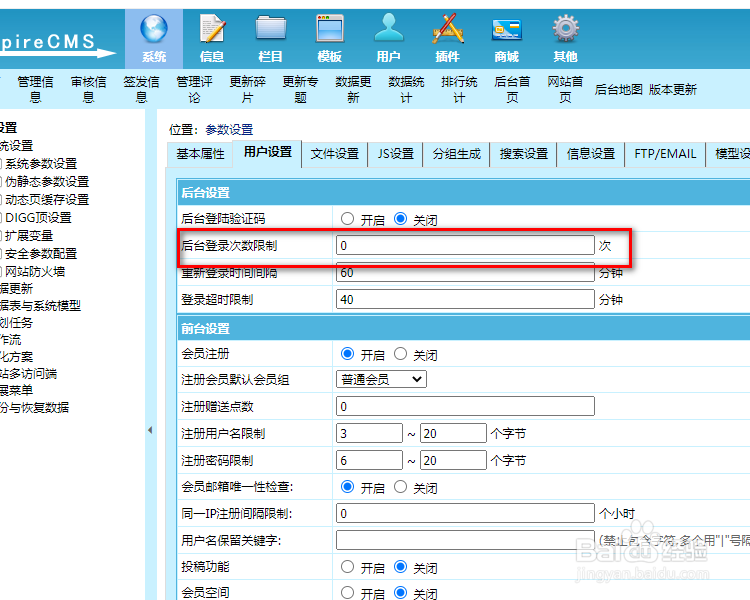This screenshot has height=600, width=750.
Task: Focus 后台登录次数限制 input field
Action: pos(465,245)
